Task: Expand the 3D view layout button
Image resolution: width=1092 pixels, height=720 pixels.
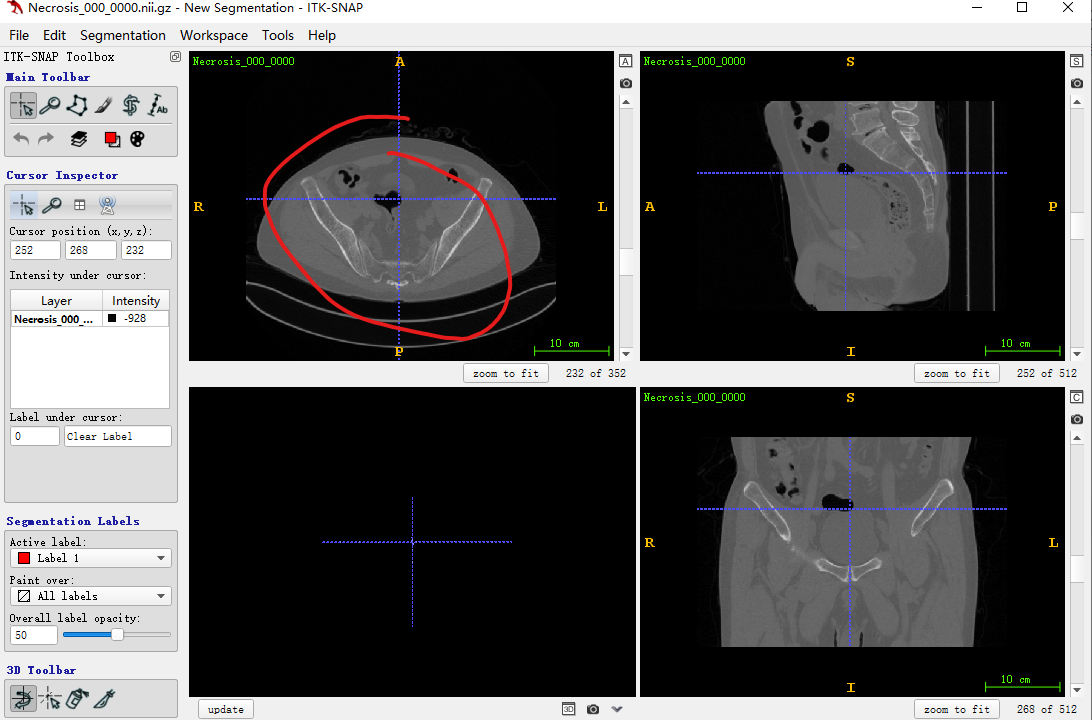Action: (568, 709)
